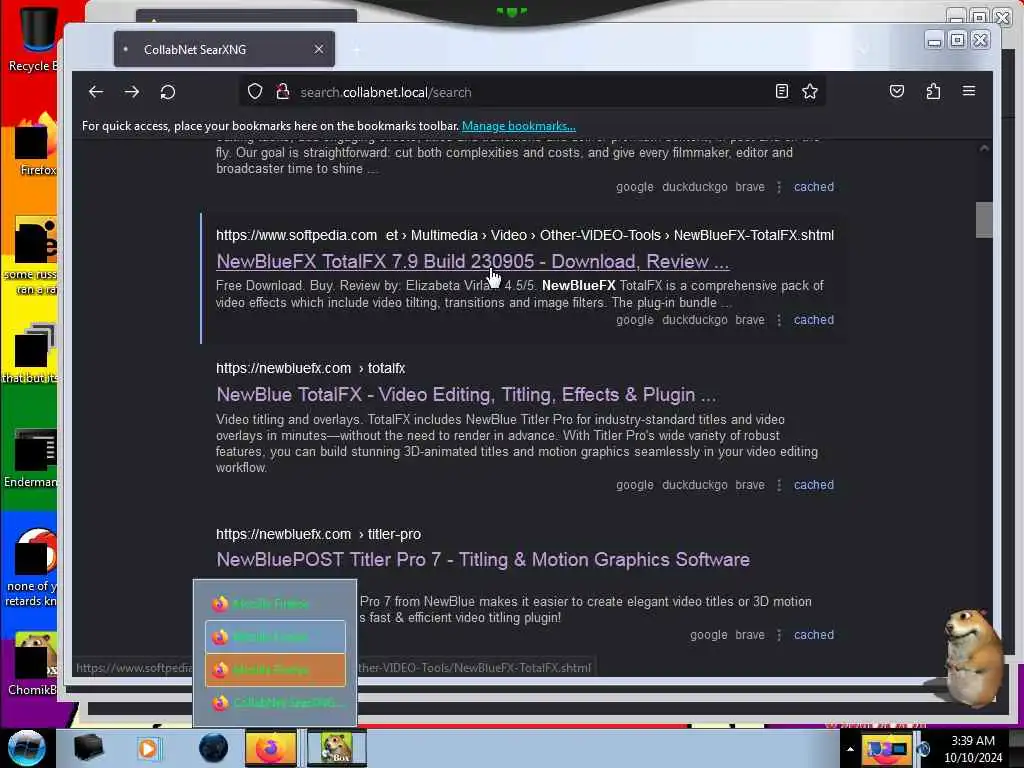Open cached copy of the totalfx result
Viewport: 1024px width, 768px height.
point(813,485)
